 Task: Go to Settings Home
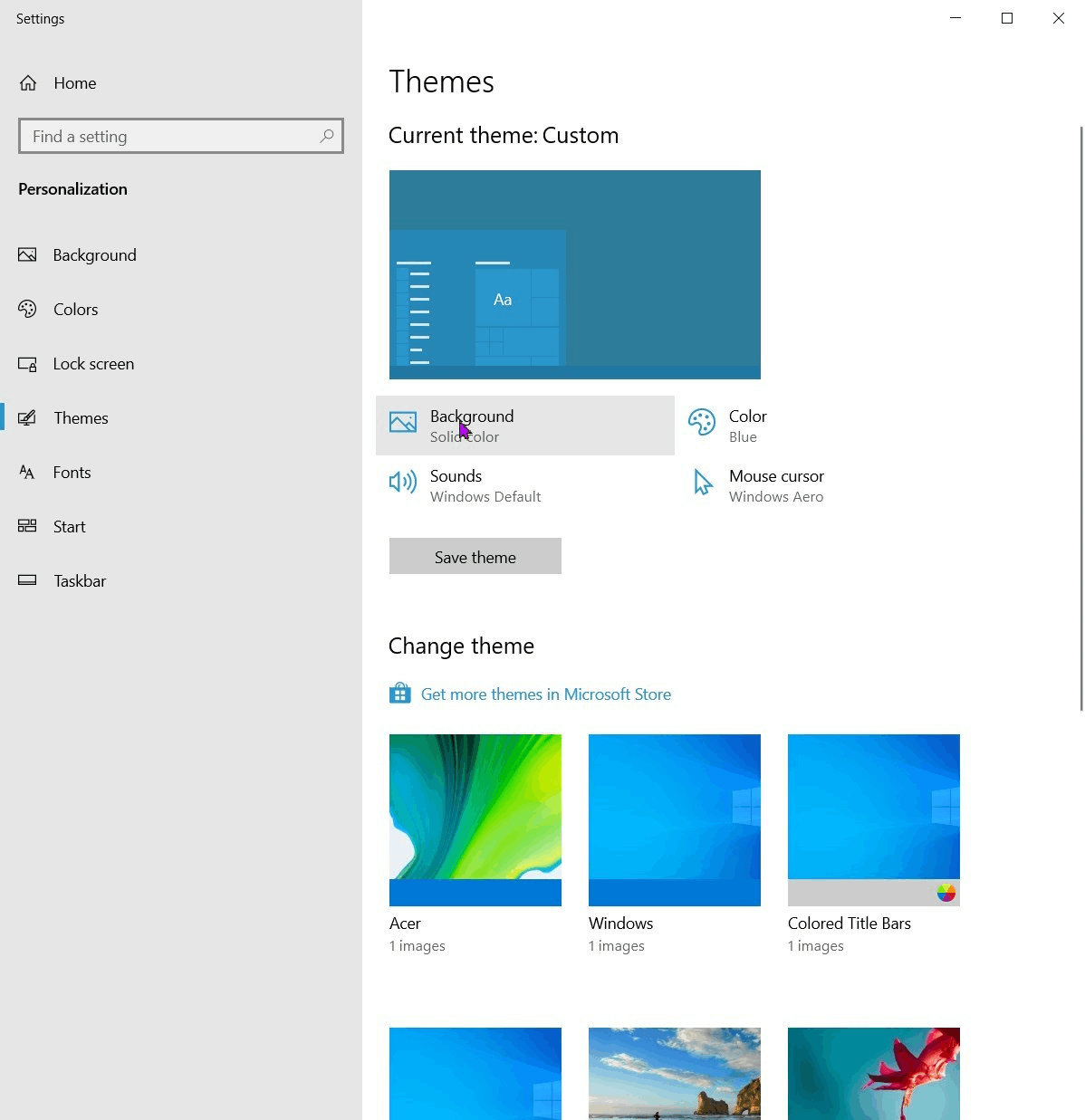pos(181,83)
